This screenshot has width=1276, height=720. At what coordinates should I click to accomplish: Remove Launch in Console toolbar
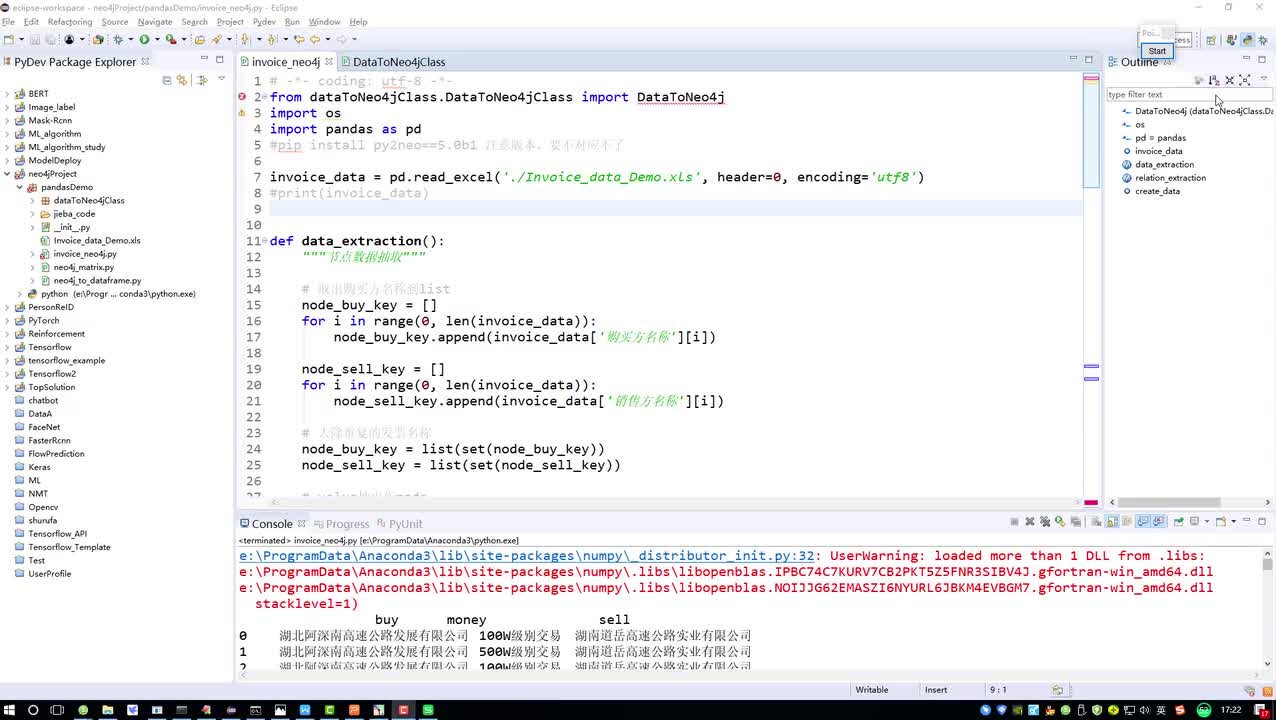tap(1030, 521)
